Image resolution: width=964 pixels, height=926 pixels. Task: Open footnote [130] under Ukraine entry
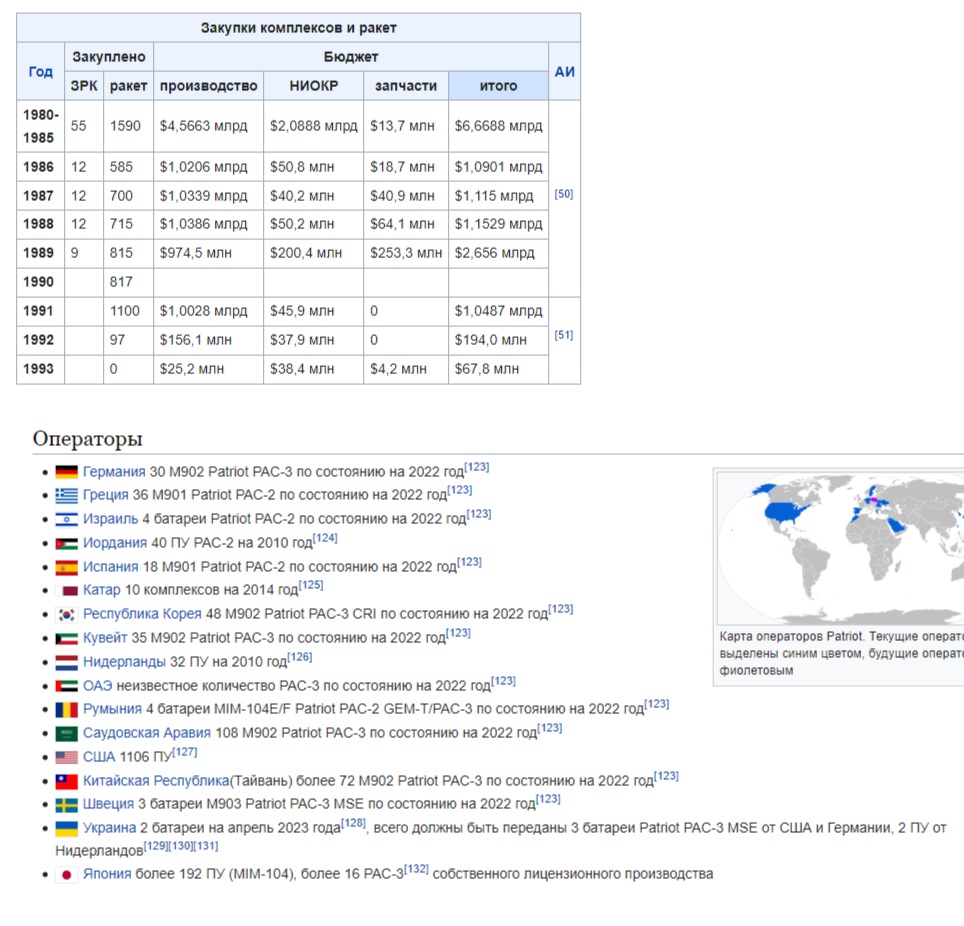181,846
